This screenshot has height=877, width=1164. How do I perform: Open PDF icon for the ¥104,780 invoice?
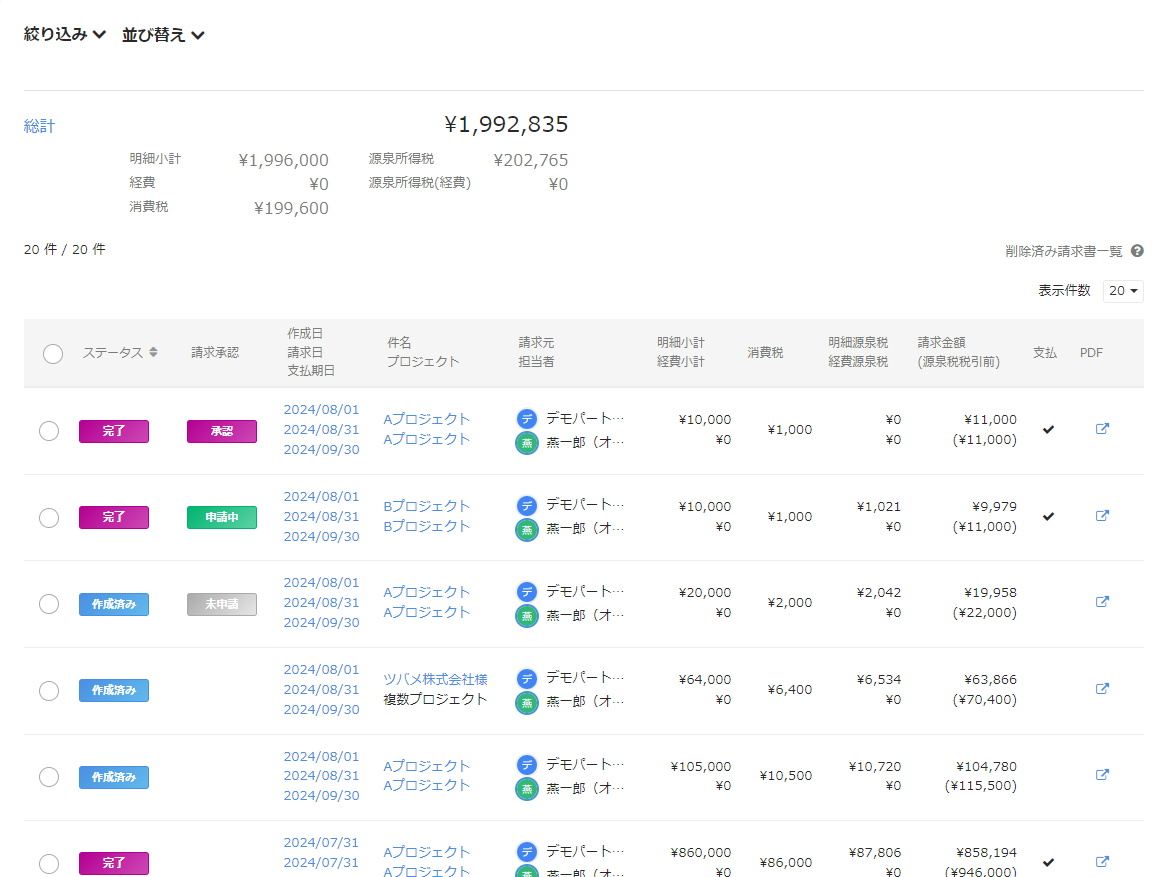(x=1102, y=775)
